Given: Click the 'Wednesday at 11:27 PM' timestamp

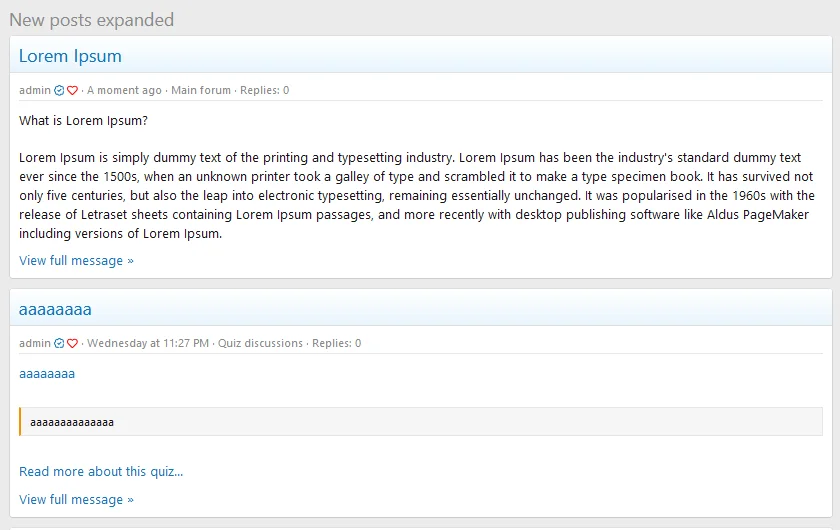Looking at the screenshot, I should [x=148, y=344].
